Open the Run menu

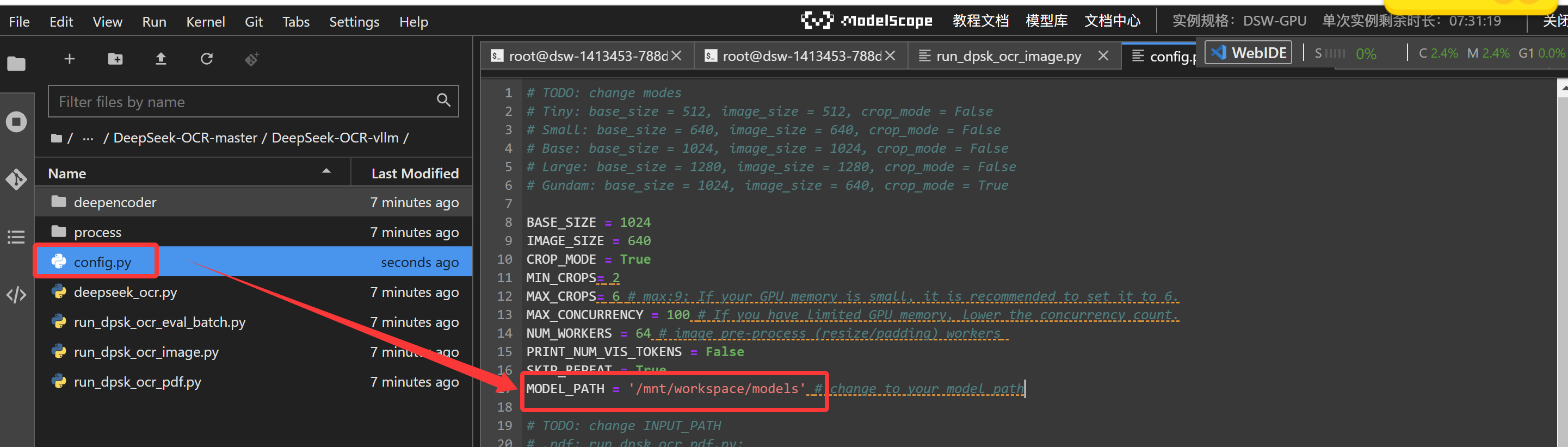point(154,22)
